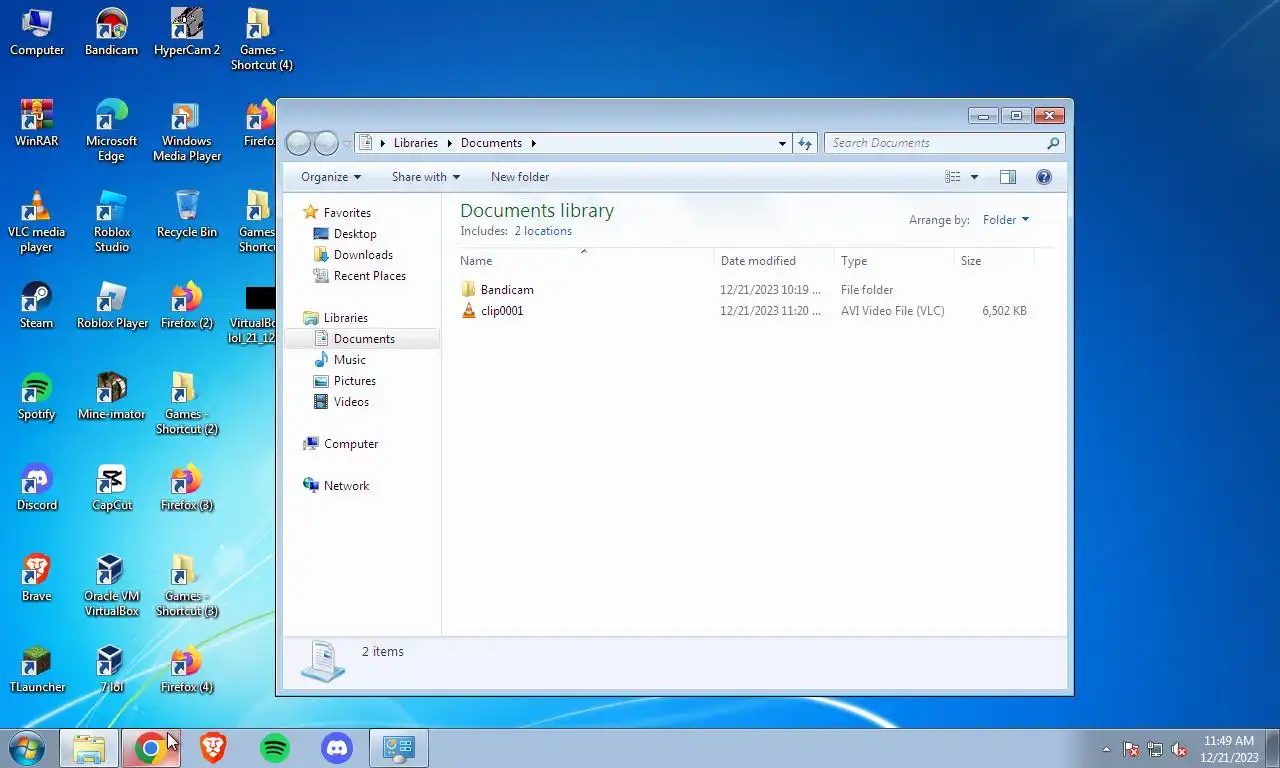Select the '7 lol' desktop icon

(x=112, y=669)
